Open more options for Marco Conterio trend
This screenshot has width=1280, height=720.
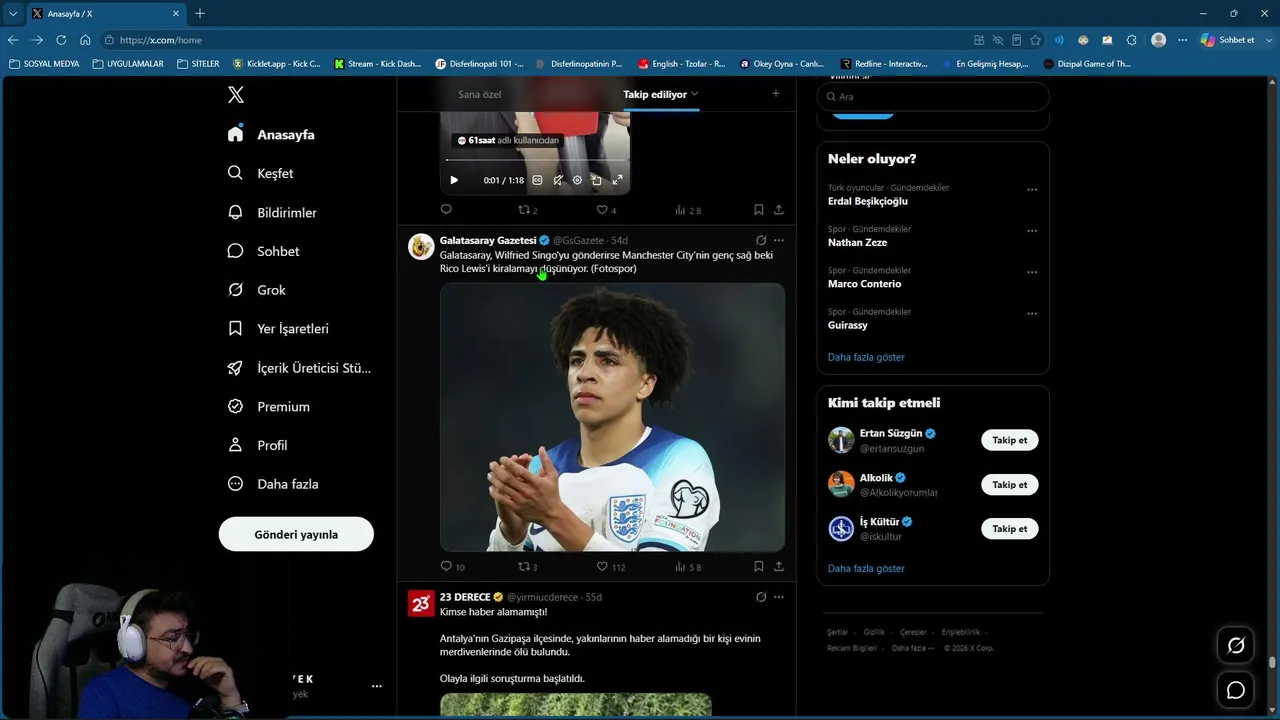click(x=1032, y=272)
